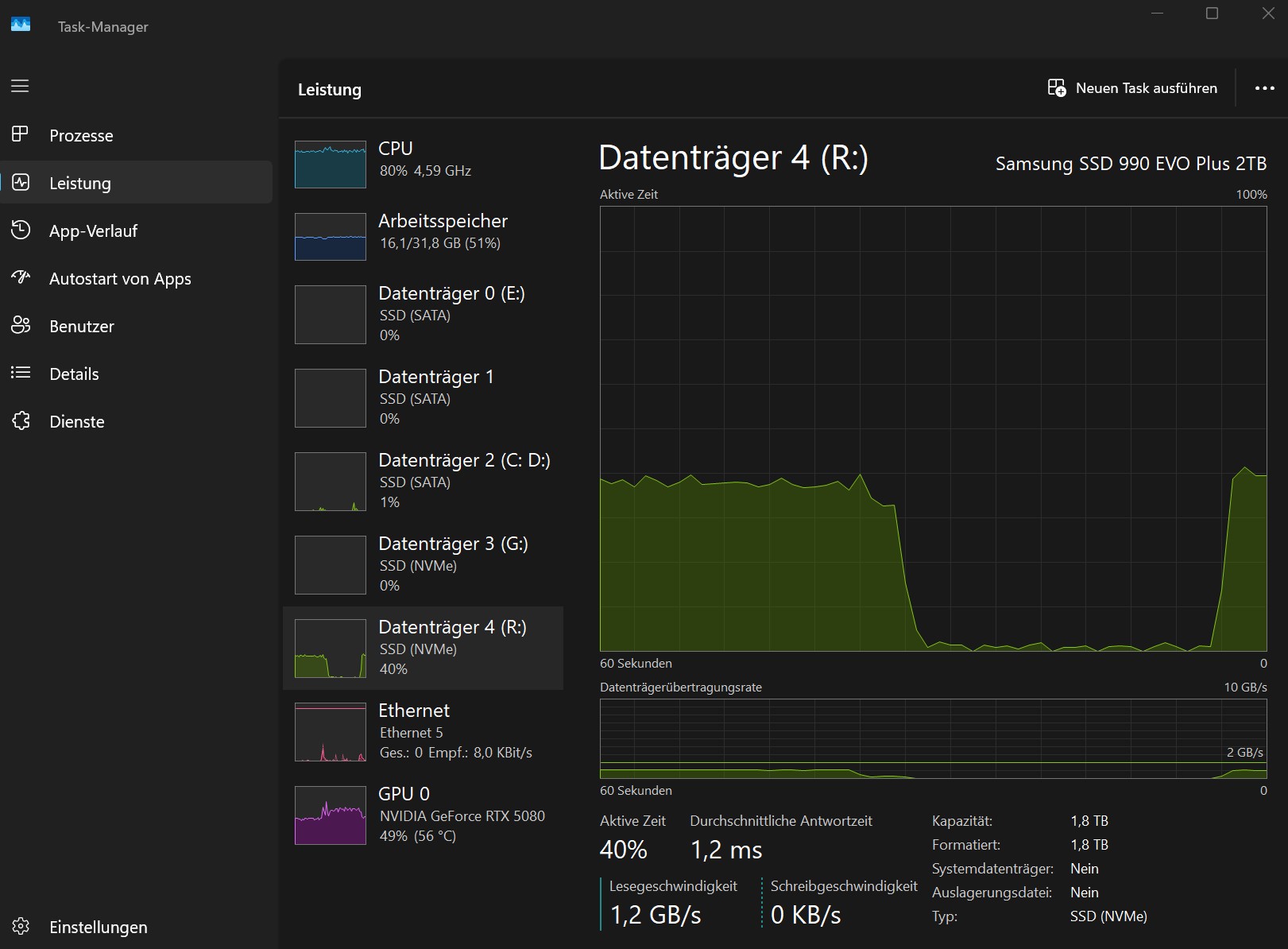Open the Dienste puzzle icon
The width and height of the screenshot is (1288, 949).
click(x=21, y=421)
